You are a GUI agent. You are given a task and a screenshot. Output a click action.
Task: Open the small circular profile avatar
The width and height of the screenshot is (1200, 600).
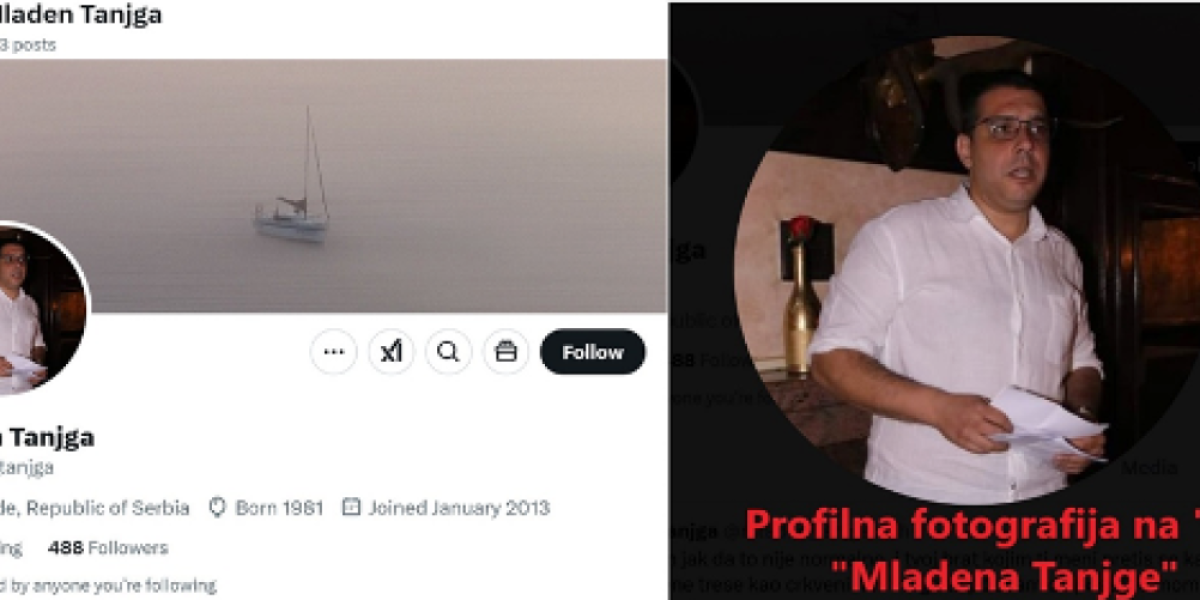point(38,309)
